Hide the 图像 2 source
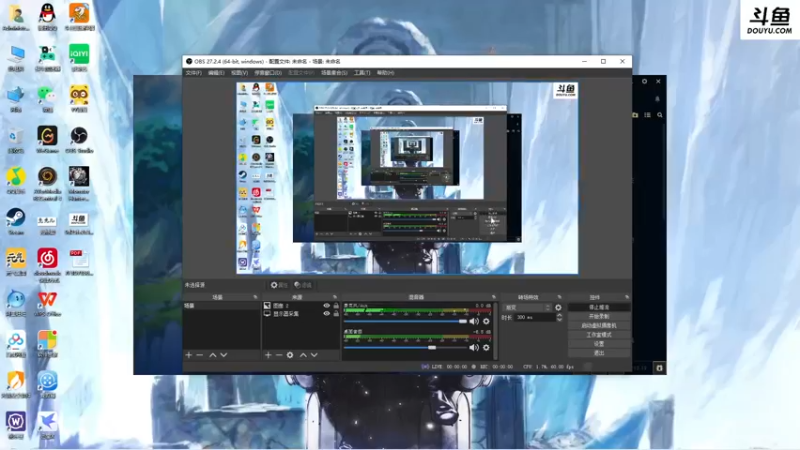The height and width of the screenshot is (450, 800). click(327, 306)
